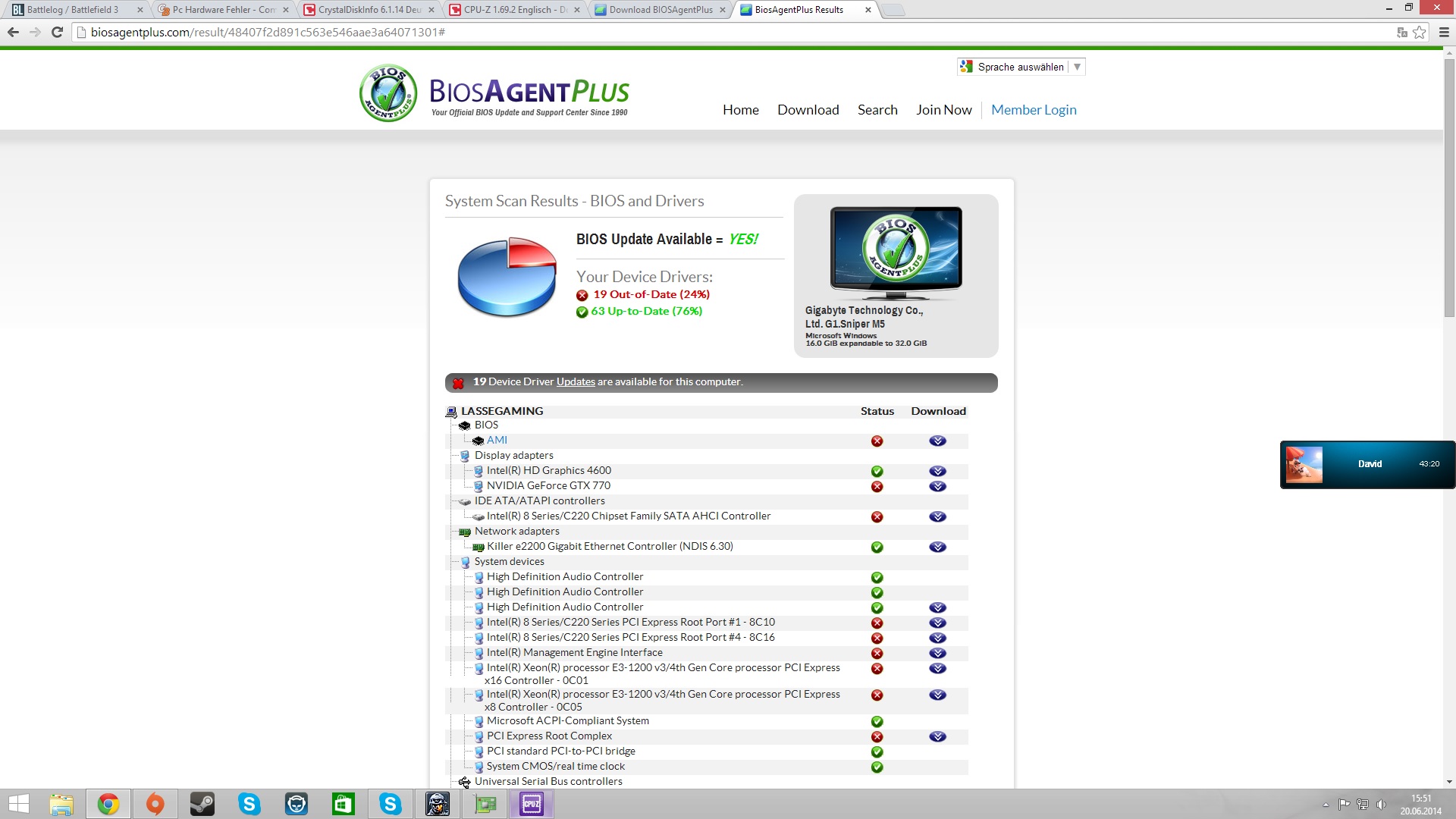Bookmark page with star icon

[x=1419, y=32]
